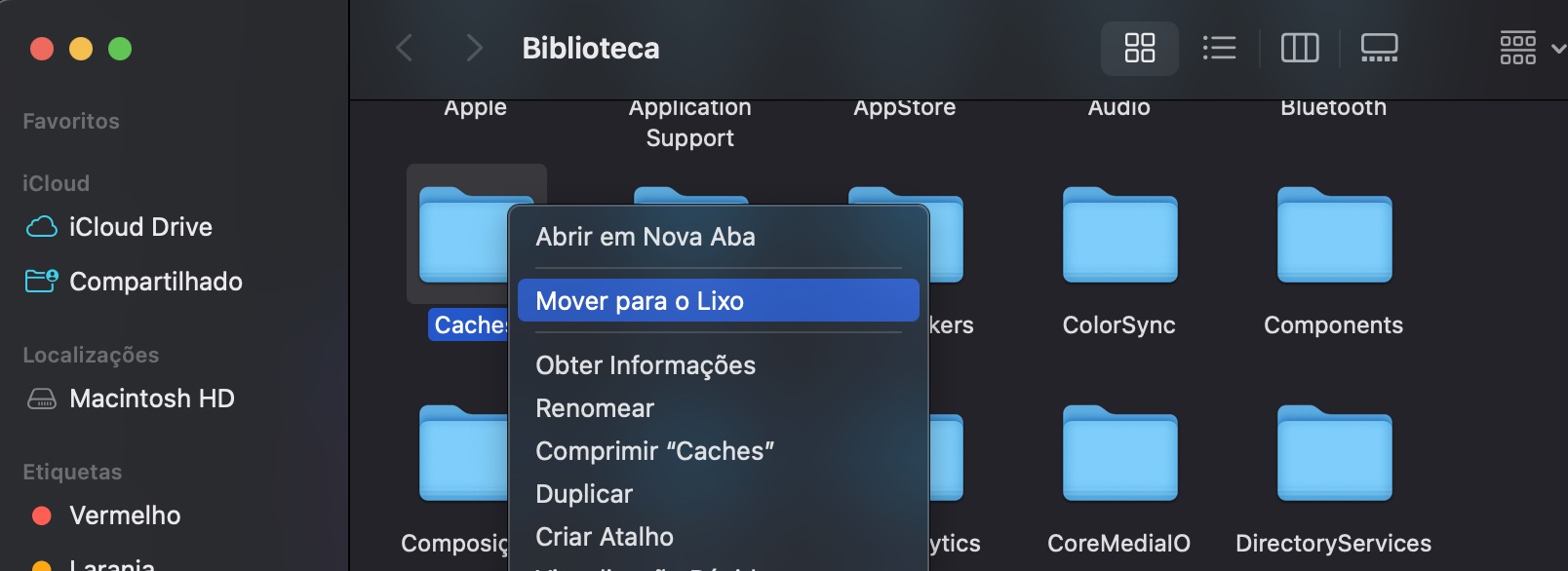Collapse the Etiquetas section
Viewport: 1568px width, 571px height.
[72, 471]
